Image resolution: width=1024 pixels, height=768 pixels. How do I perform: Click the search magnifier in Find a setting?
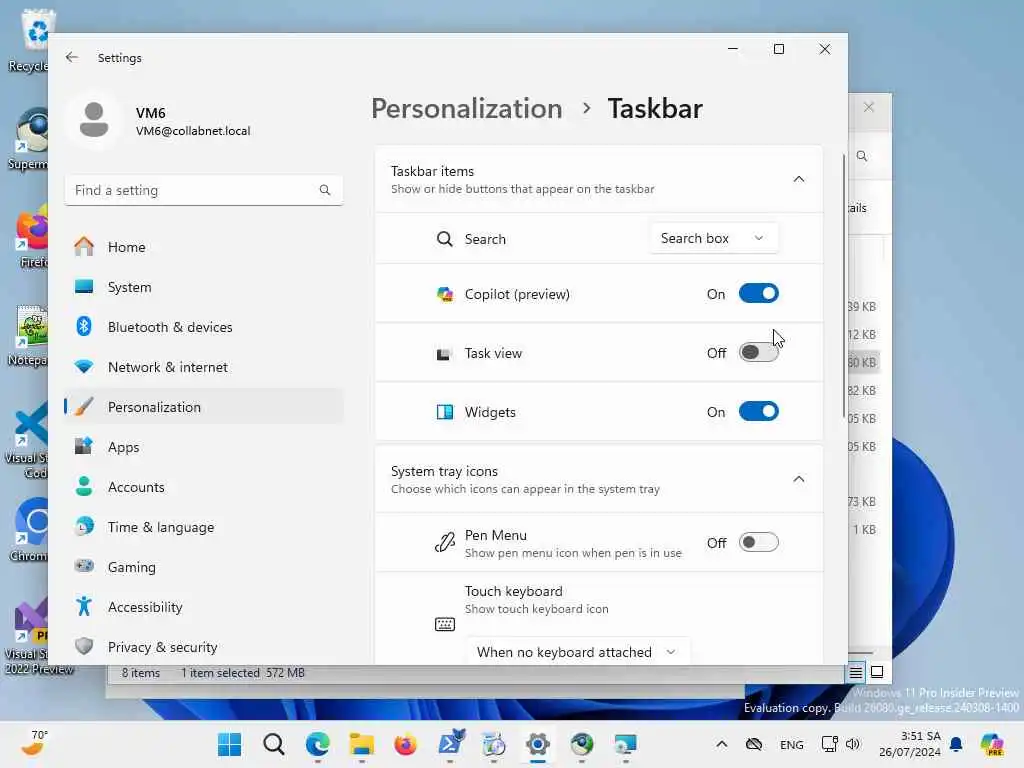pyautogui.click(x=325, y=190)
